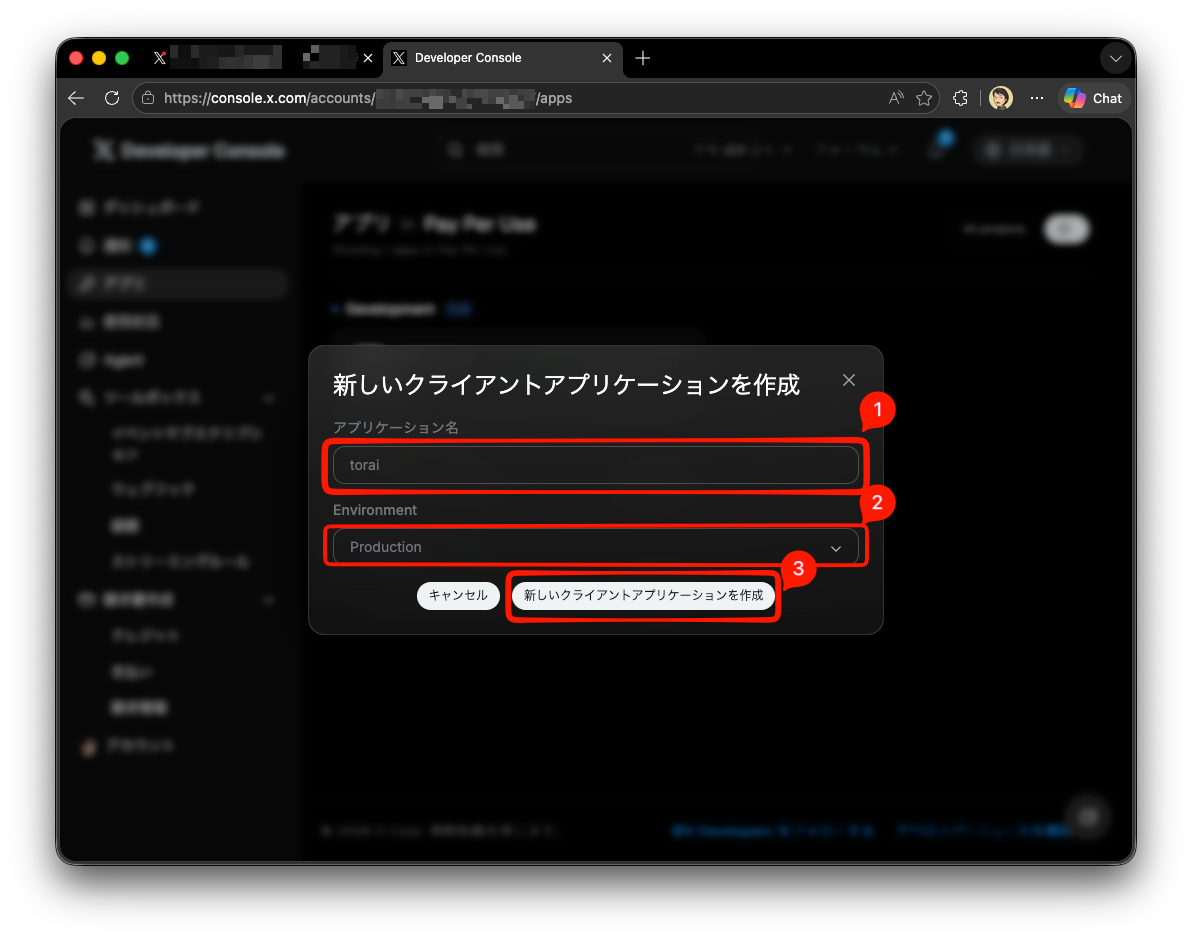Open the Copilot Chat button
Image resolution: width=1192 pixels, height=939 pixels.
pos(1093,98)
